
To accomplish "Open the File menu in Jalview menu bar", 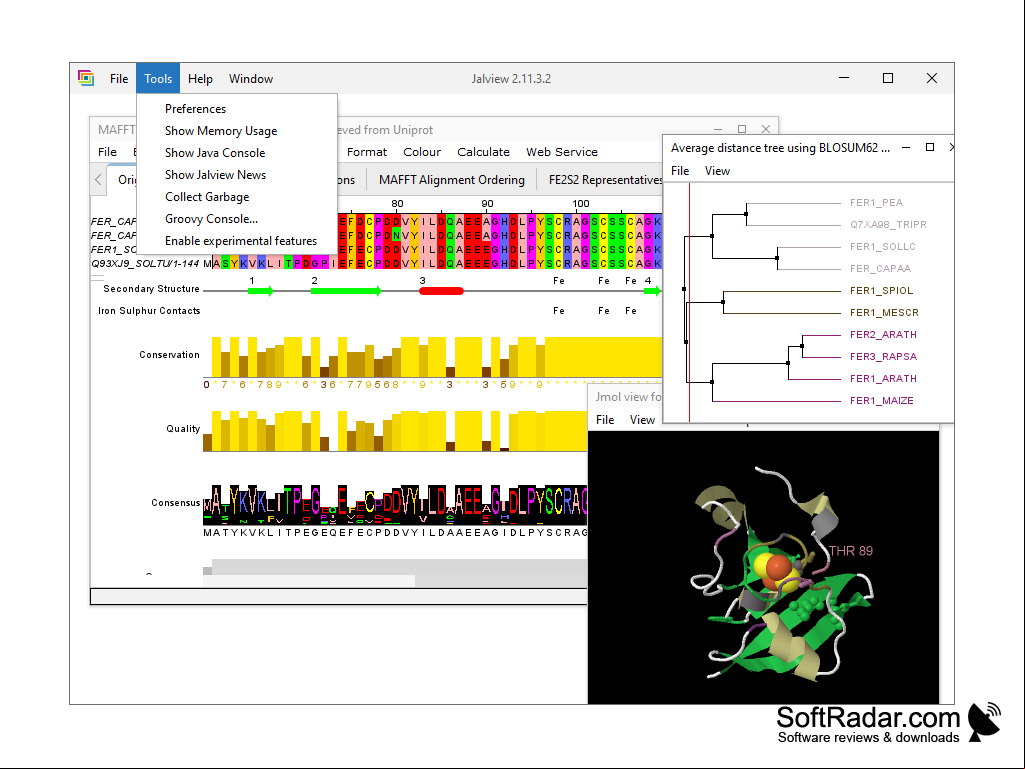I will tap(119, 78).
